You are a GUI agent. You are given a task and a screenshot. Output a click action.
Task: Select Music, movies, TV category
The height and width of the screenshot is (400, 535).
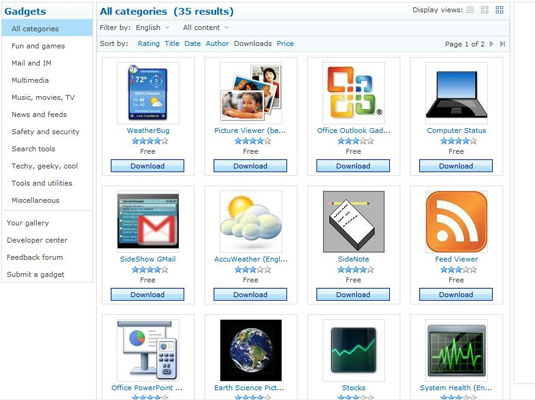pos(43,97)
